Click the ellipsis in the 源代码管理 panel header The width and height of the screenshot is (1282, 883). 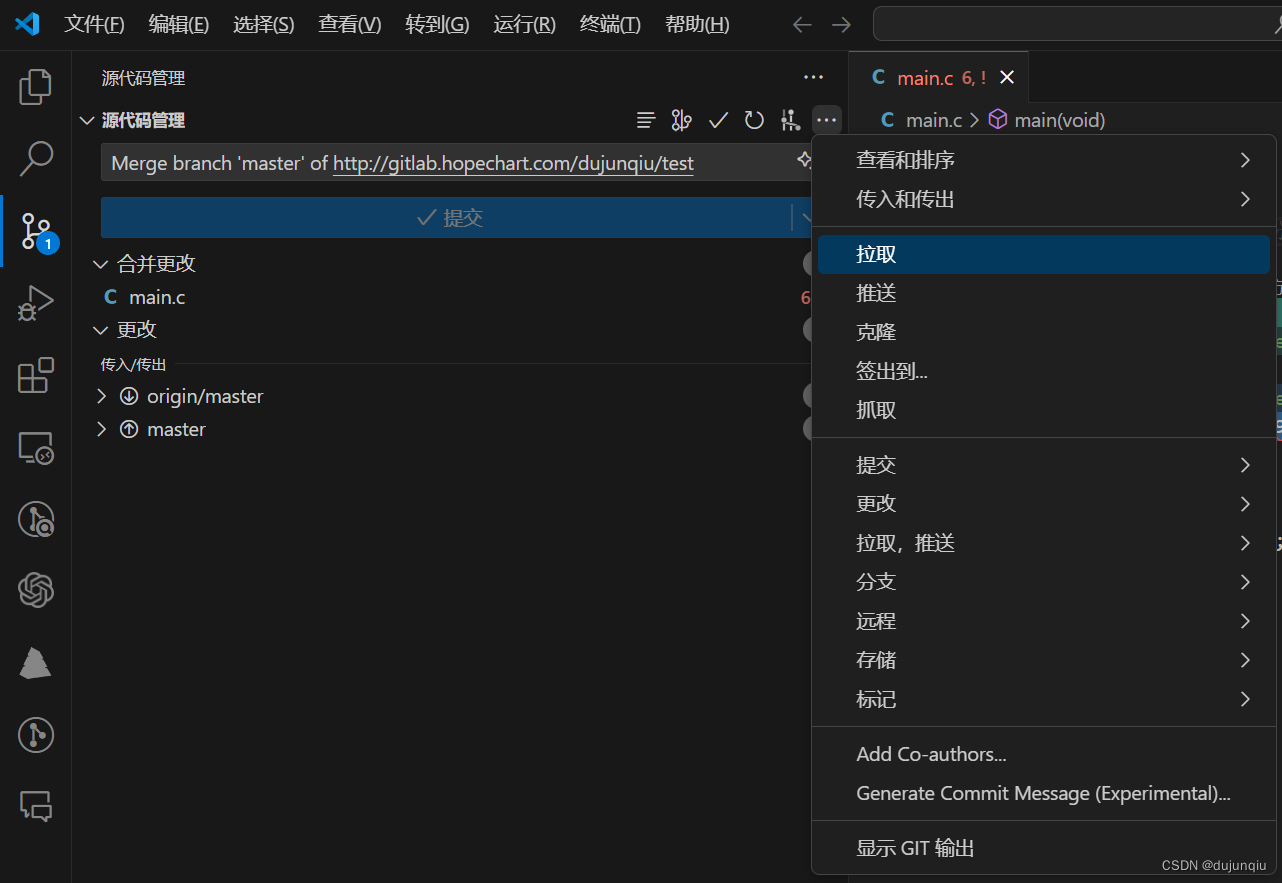[814, 77]
